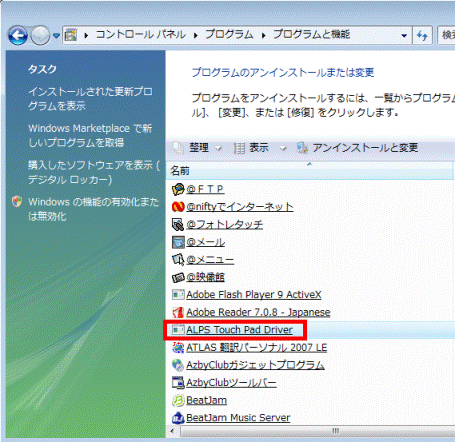Click the 表示 view icon

[239, 148]
